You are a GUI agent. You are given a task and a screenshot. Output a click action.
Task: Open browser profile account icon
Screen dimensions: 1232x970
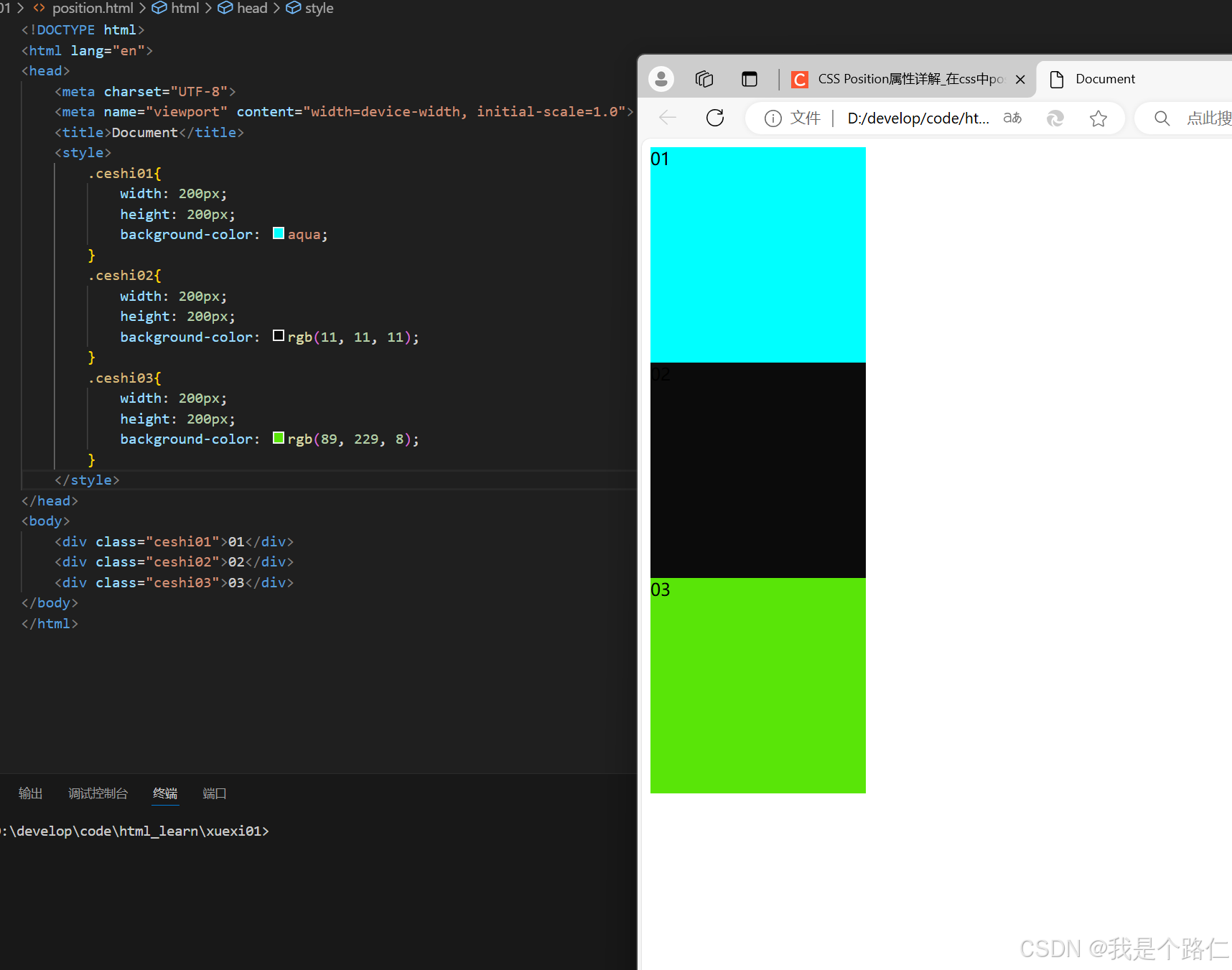pyautogui.click(x=661, y=79)
